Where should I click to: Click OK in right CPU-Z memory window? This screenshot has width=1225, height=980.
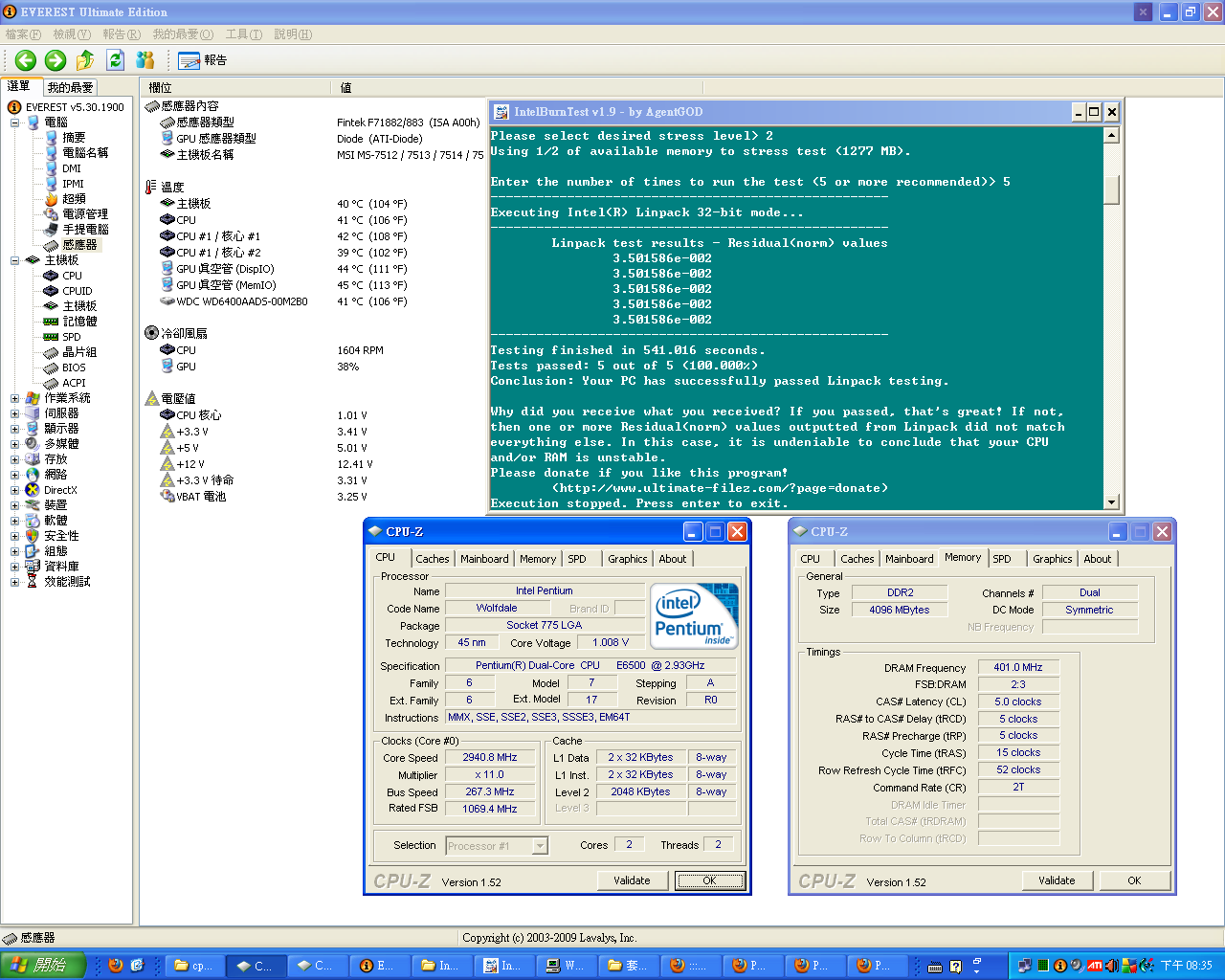1134,880
